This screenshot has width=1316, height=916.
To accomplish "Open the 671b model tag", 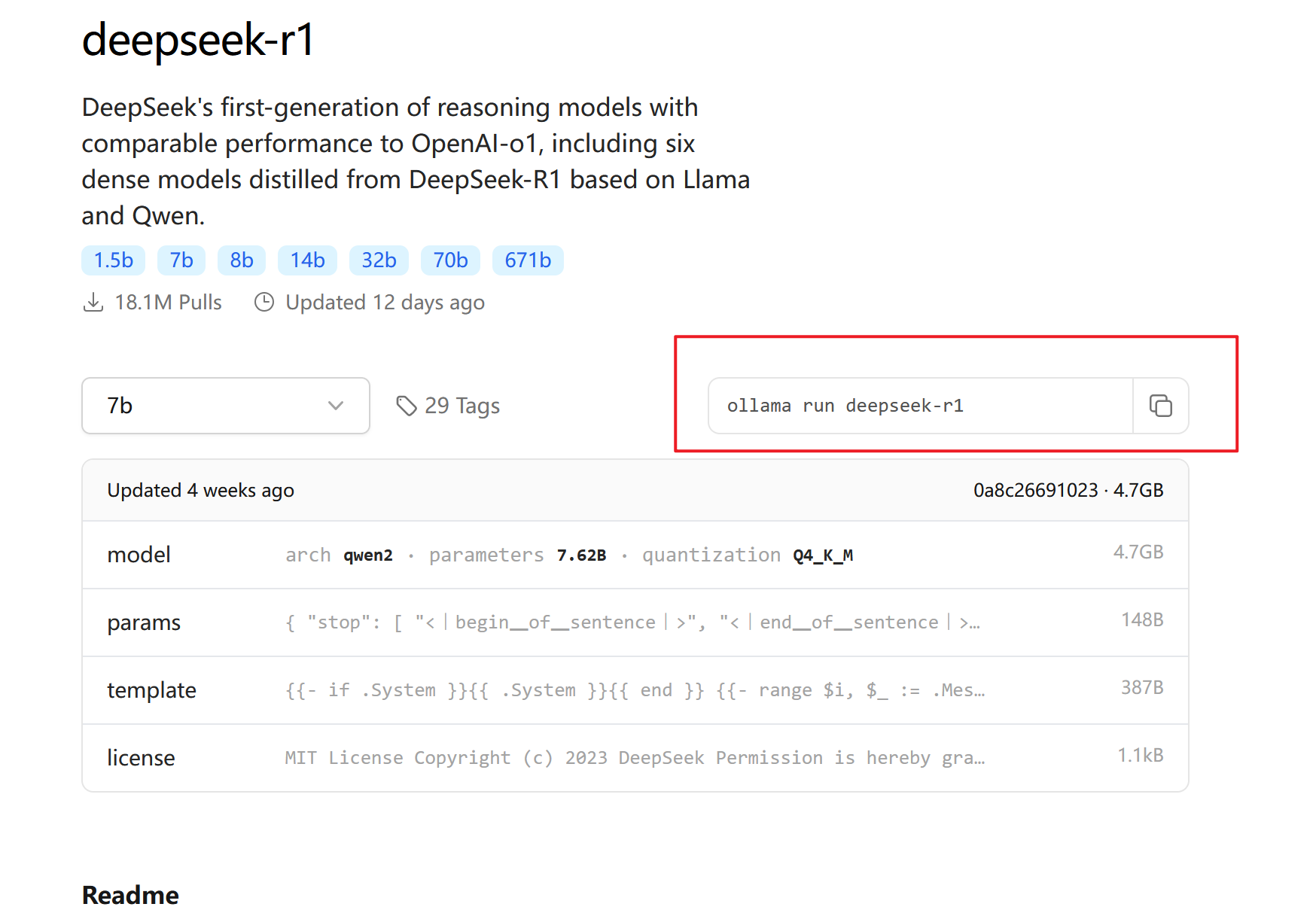I will click(528, 260).
